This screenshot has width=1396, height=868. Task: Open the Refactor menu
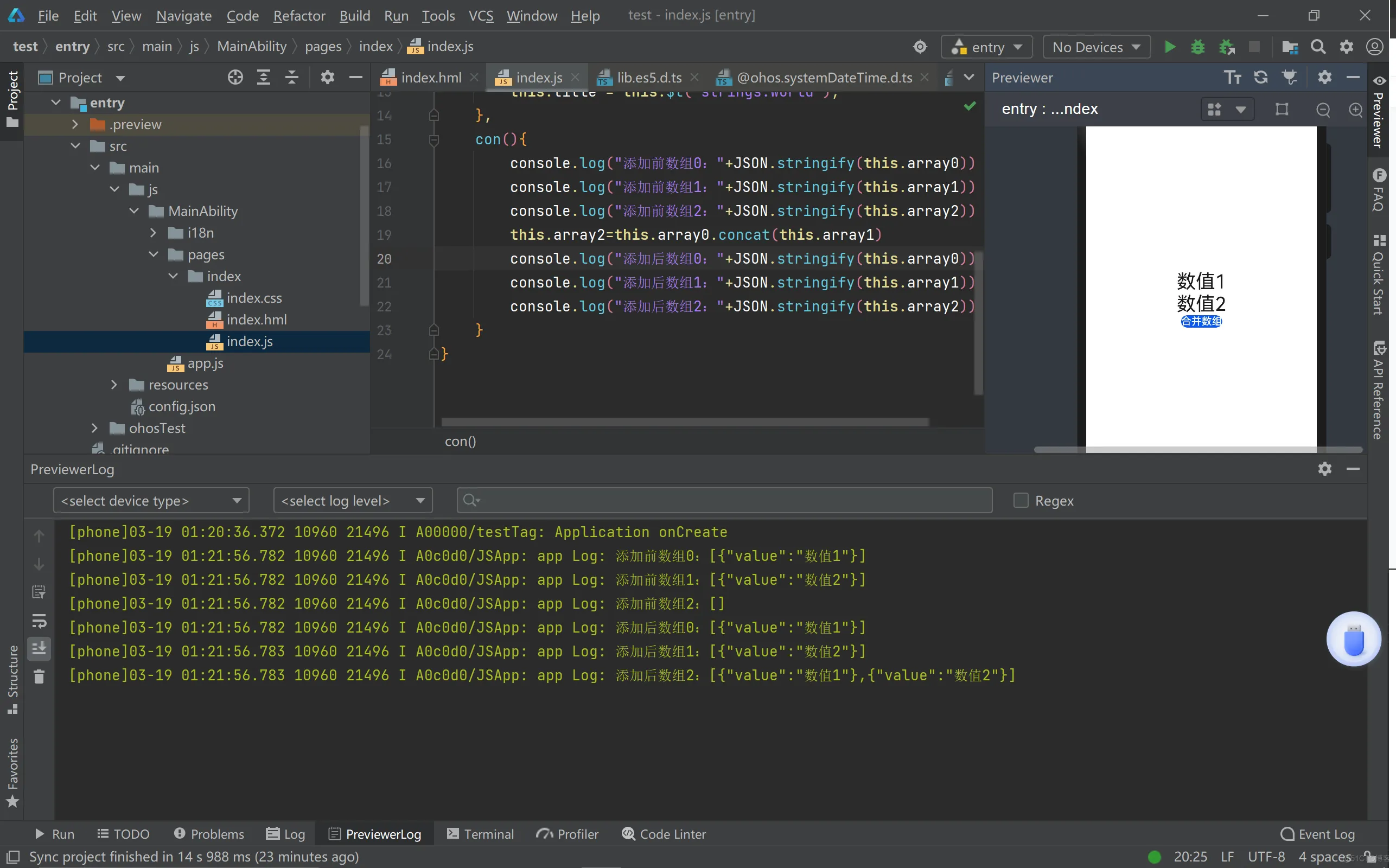click(298, 16)
